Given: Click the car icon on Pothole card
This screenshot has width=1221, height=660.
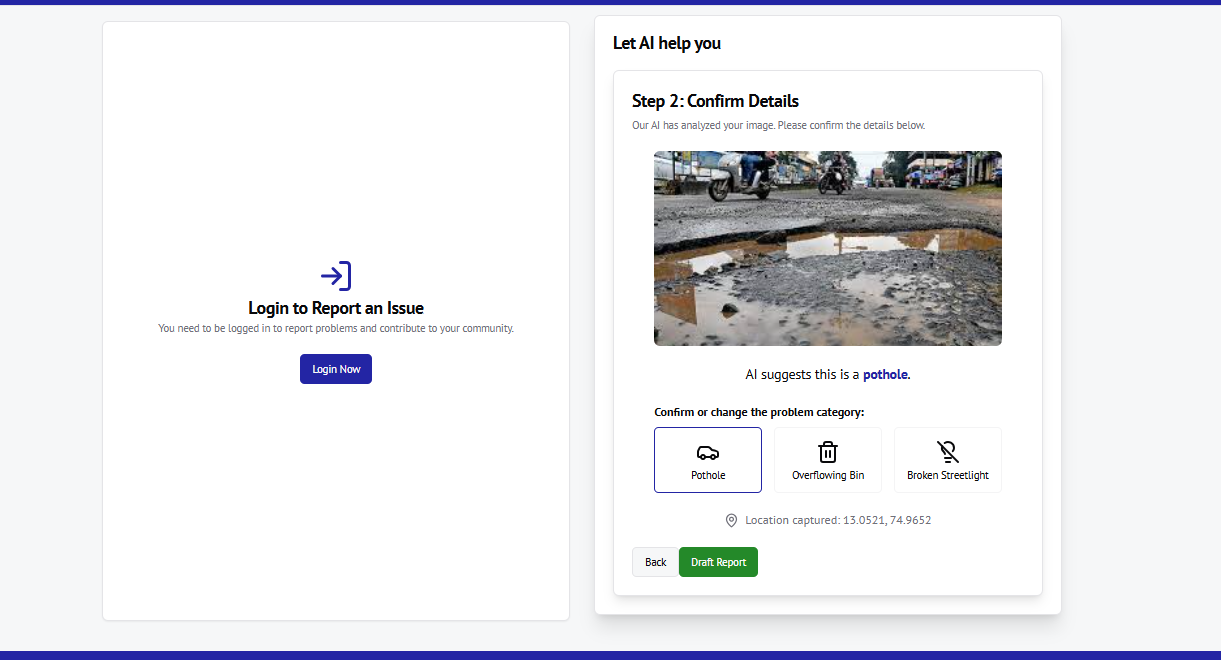Looking at the screenshot, I should [708, 452].
